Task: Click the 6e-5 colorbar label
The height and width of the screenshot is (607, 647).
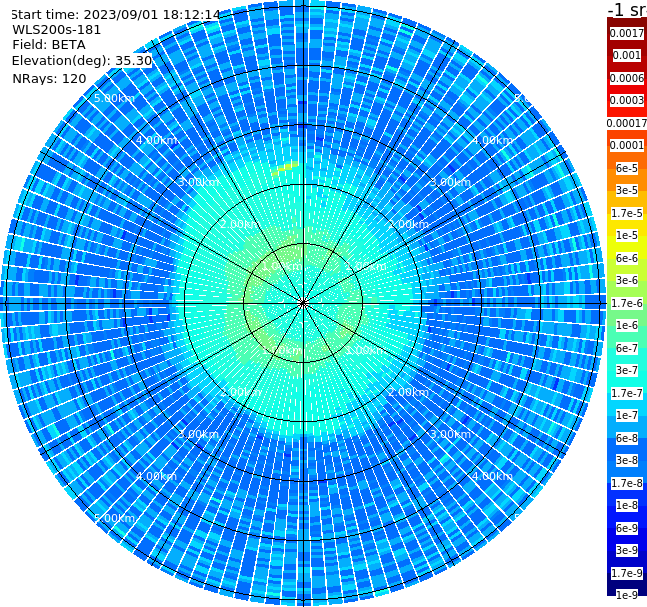Action: click(627, 168)
